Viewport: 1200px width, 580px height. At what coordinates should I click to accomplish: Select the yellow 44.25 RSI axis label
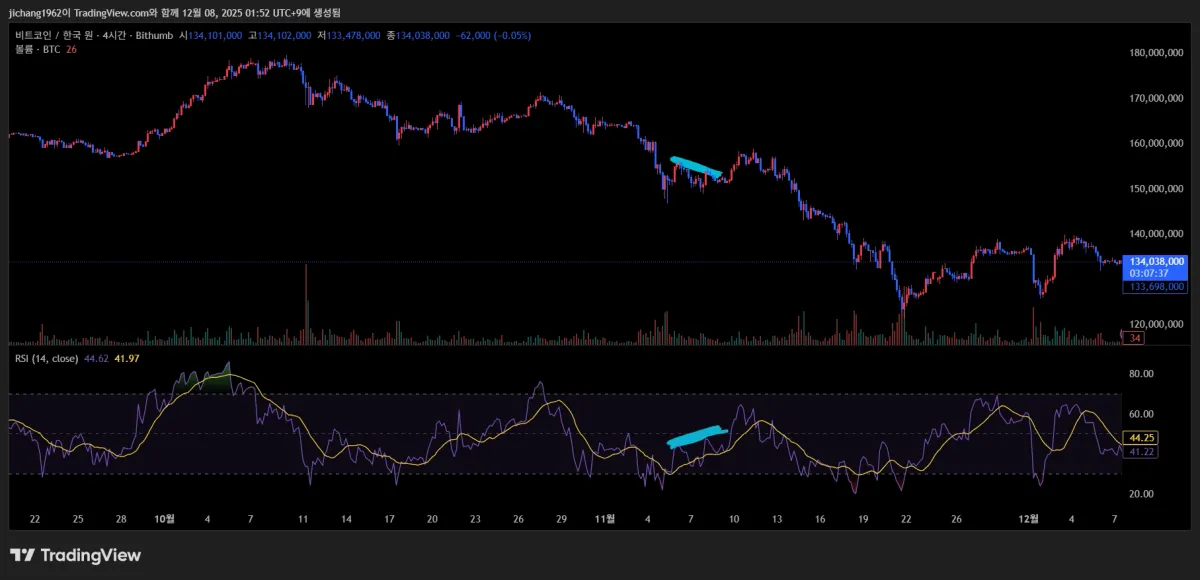pyautogui.click(x=1141, y=438)
